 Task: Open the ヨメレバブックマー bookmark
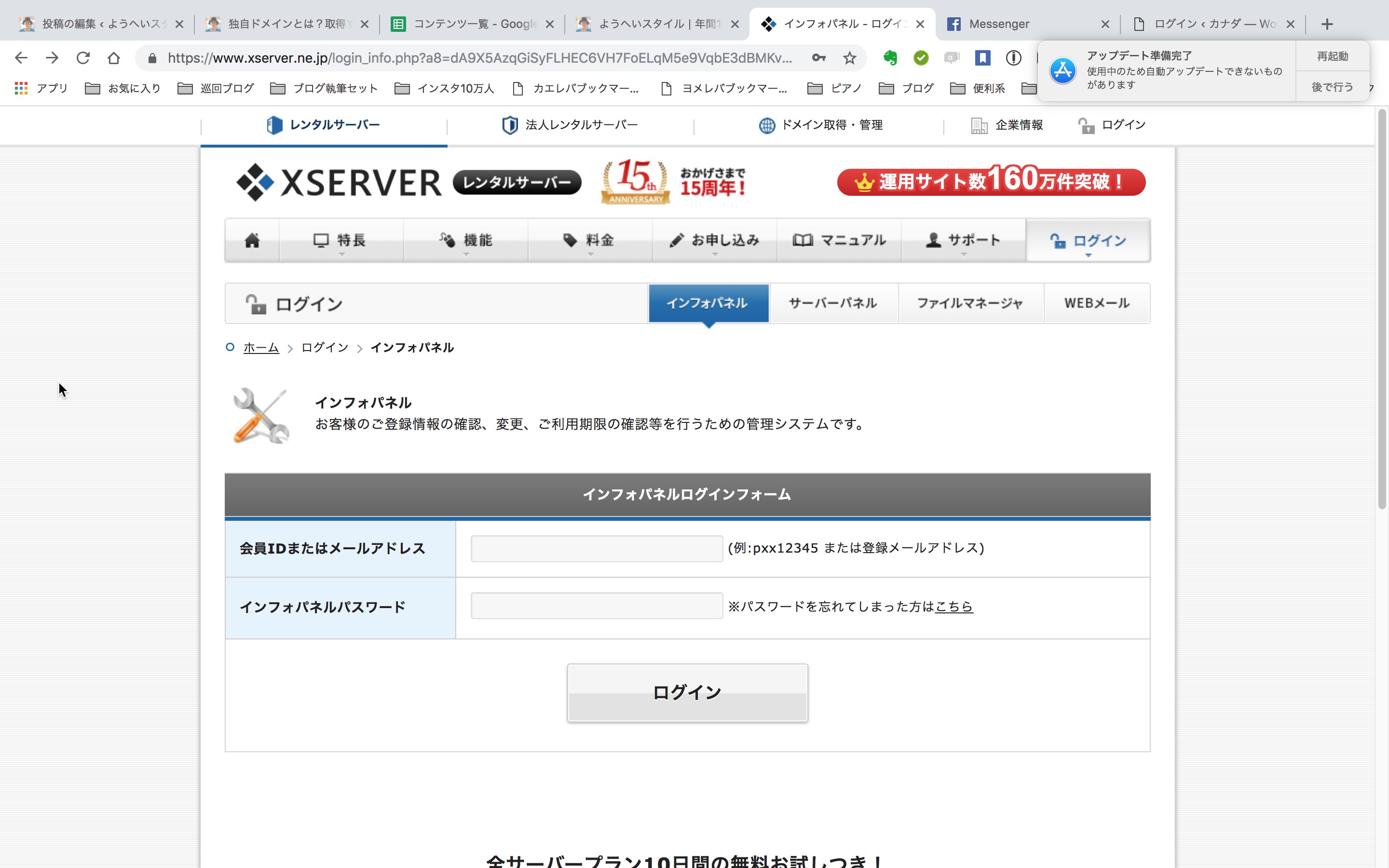(724, 88)
